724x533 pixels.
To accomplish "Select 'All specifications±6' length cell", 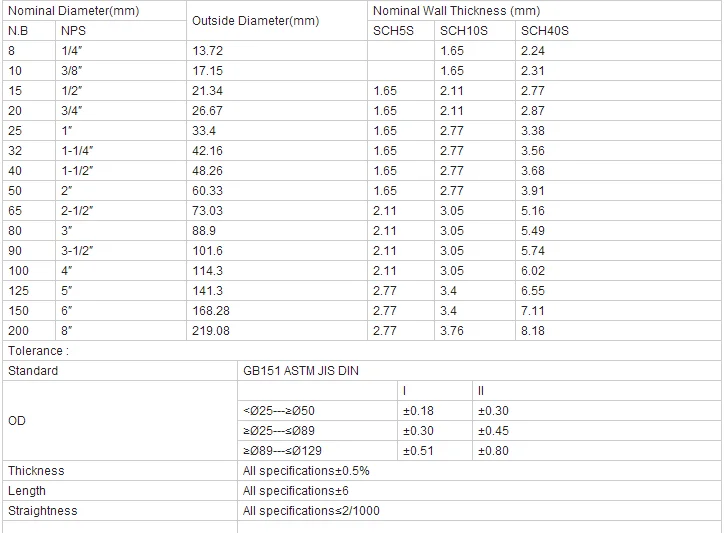I will (x=479, y=491).
